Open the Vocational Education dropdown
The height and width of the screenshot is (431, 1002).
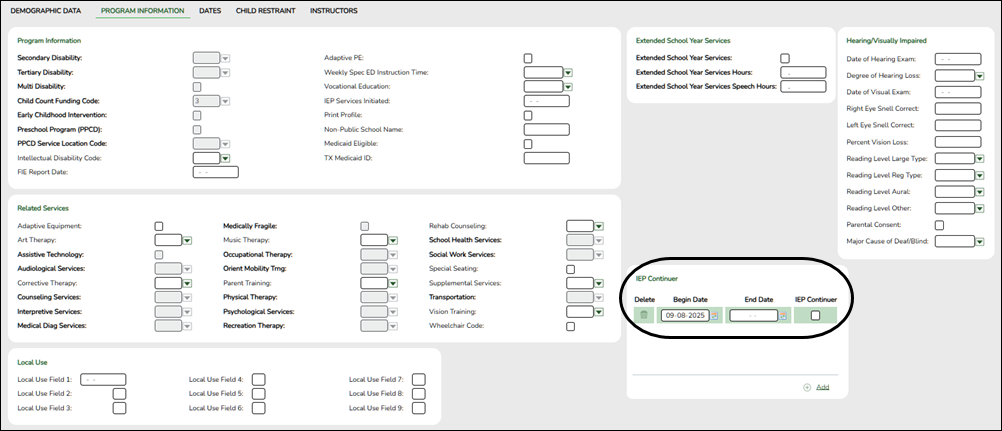point(567,87)
